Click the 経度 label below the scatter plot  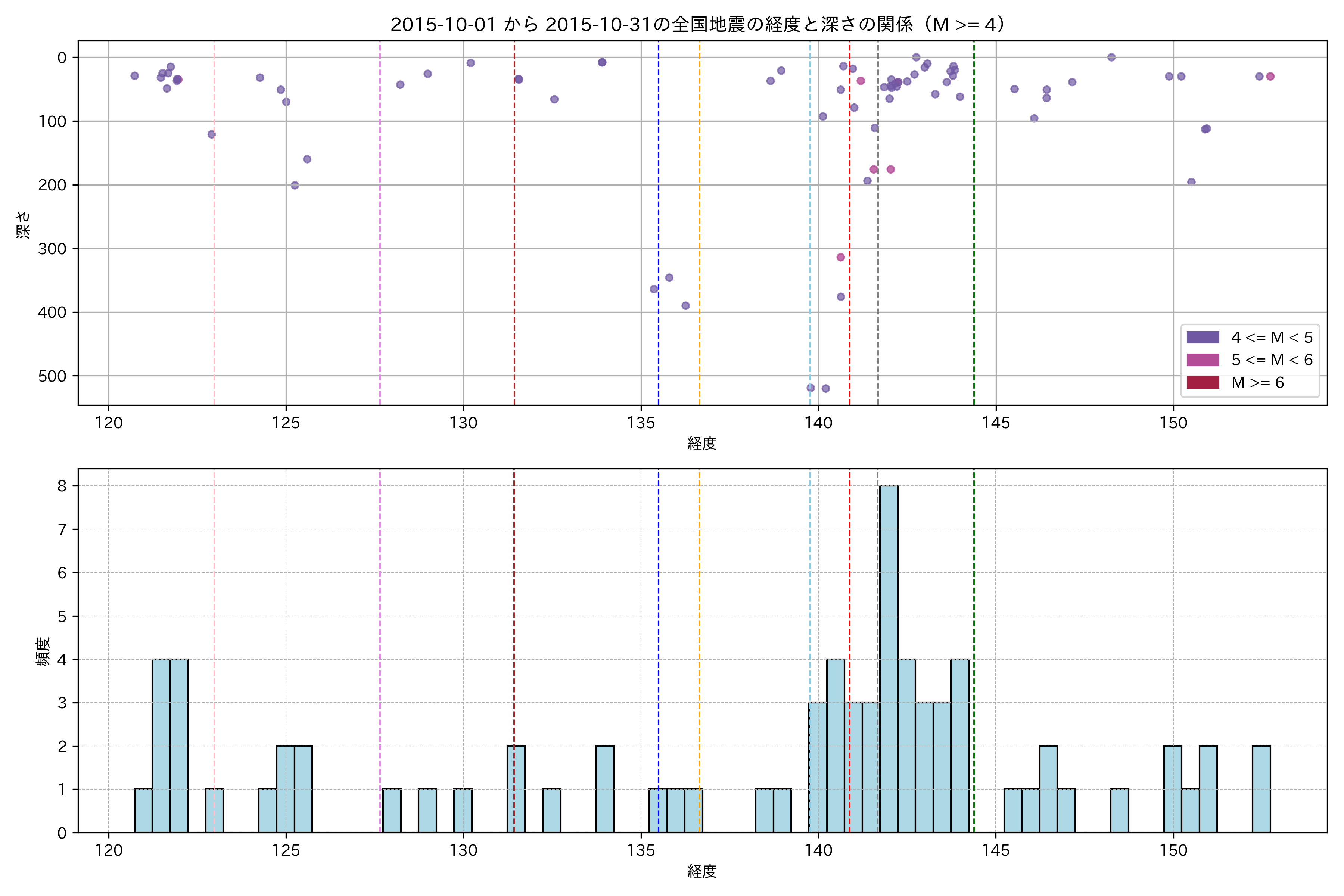702,443
